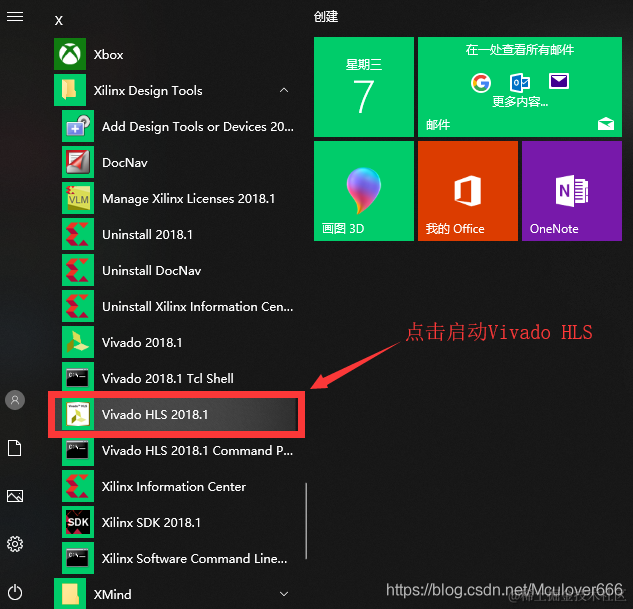The height and width of the screenshot is (609, 633).
Task: Click the Vivado 2018.1 app icon
Action: (78, 342)
